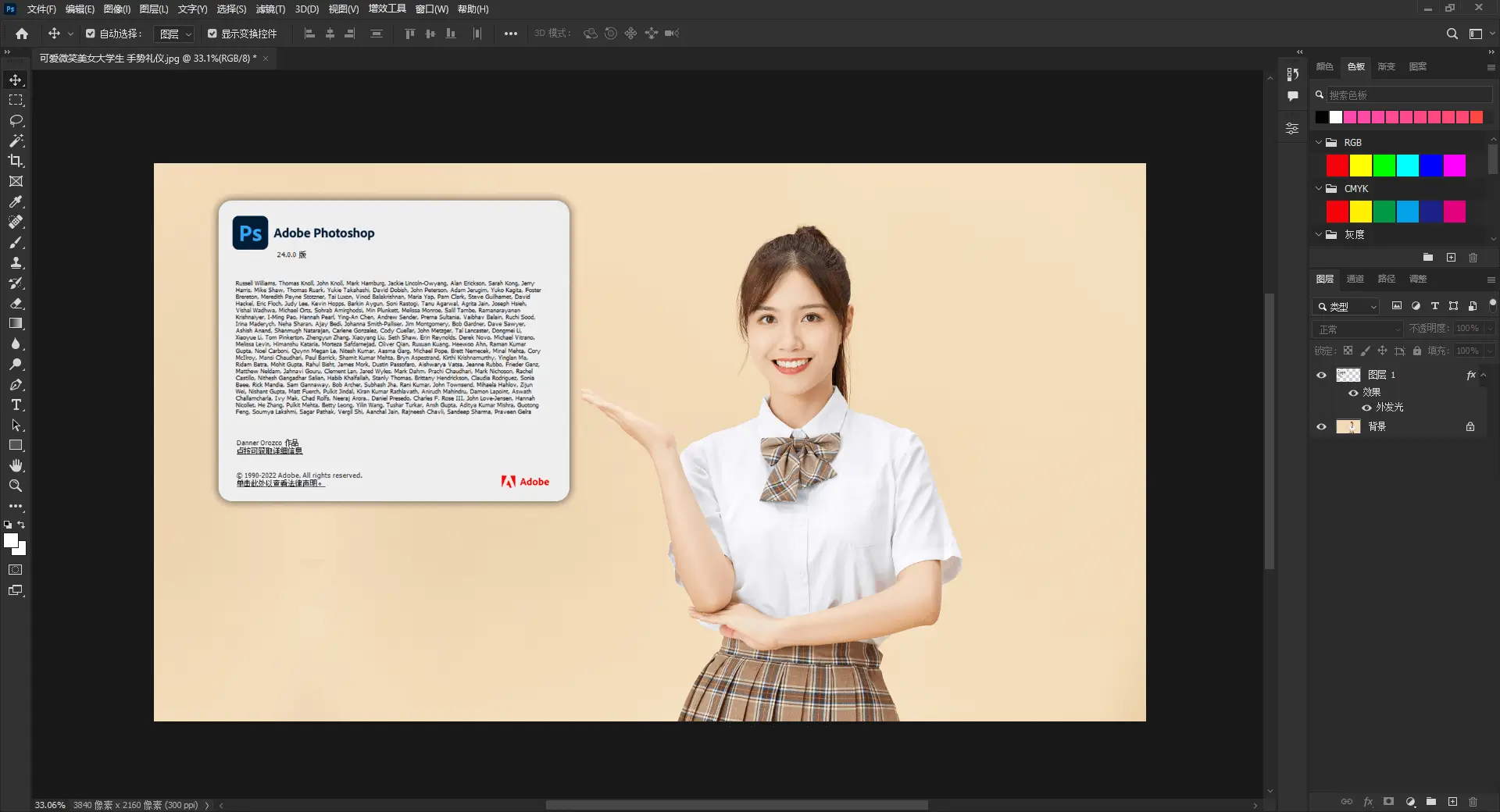Switch to the 通道 tab

1355,279
